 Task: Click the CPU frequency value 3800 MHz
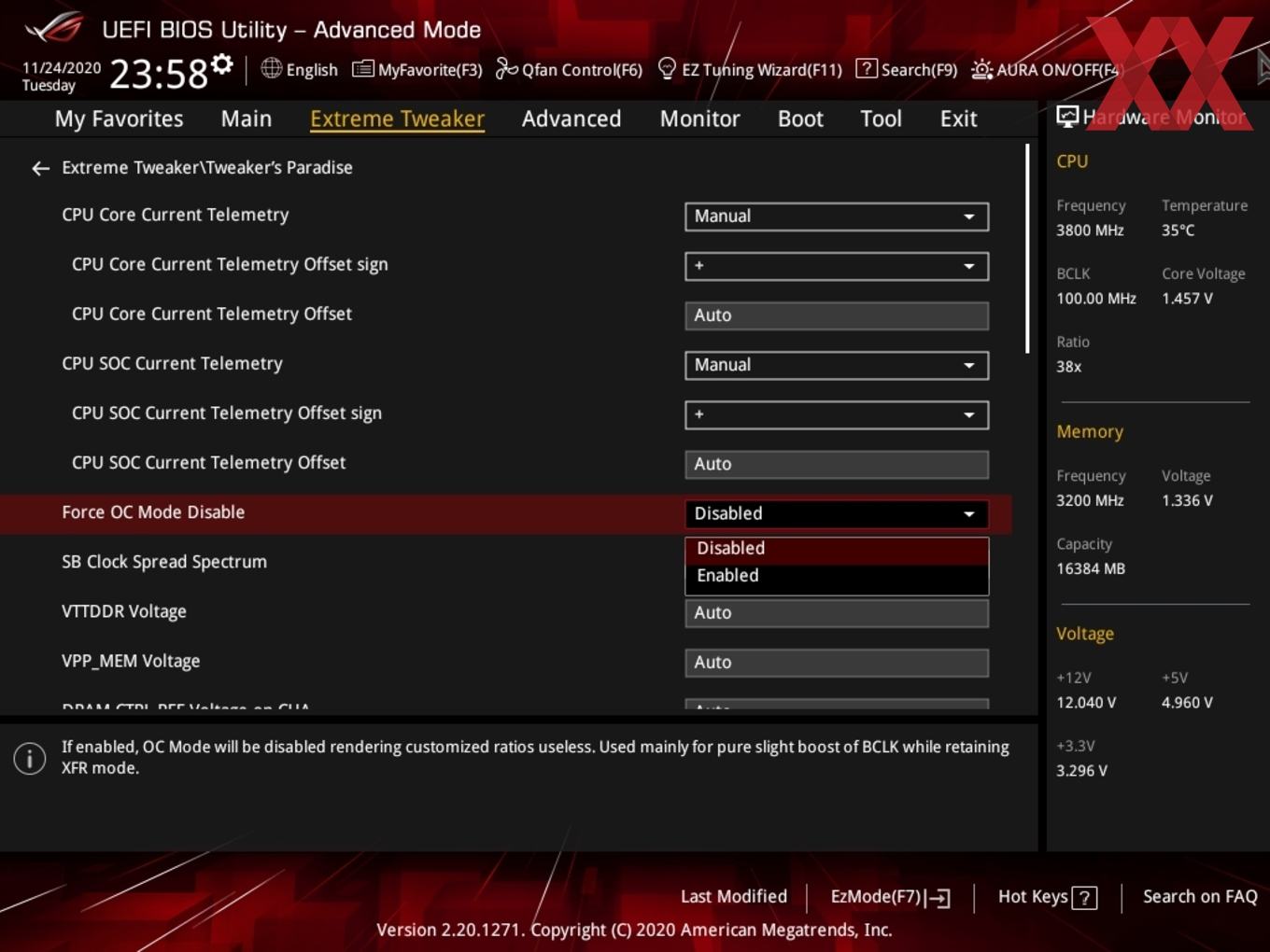pos(1090,231)
